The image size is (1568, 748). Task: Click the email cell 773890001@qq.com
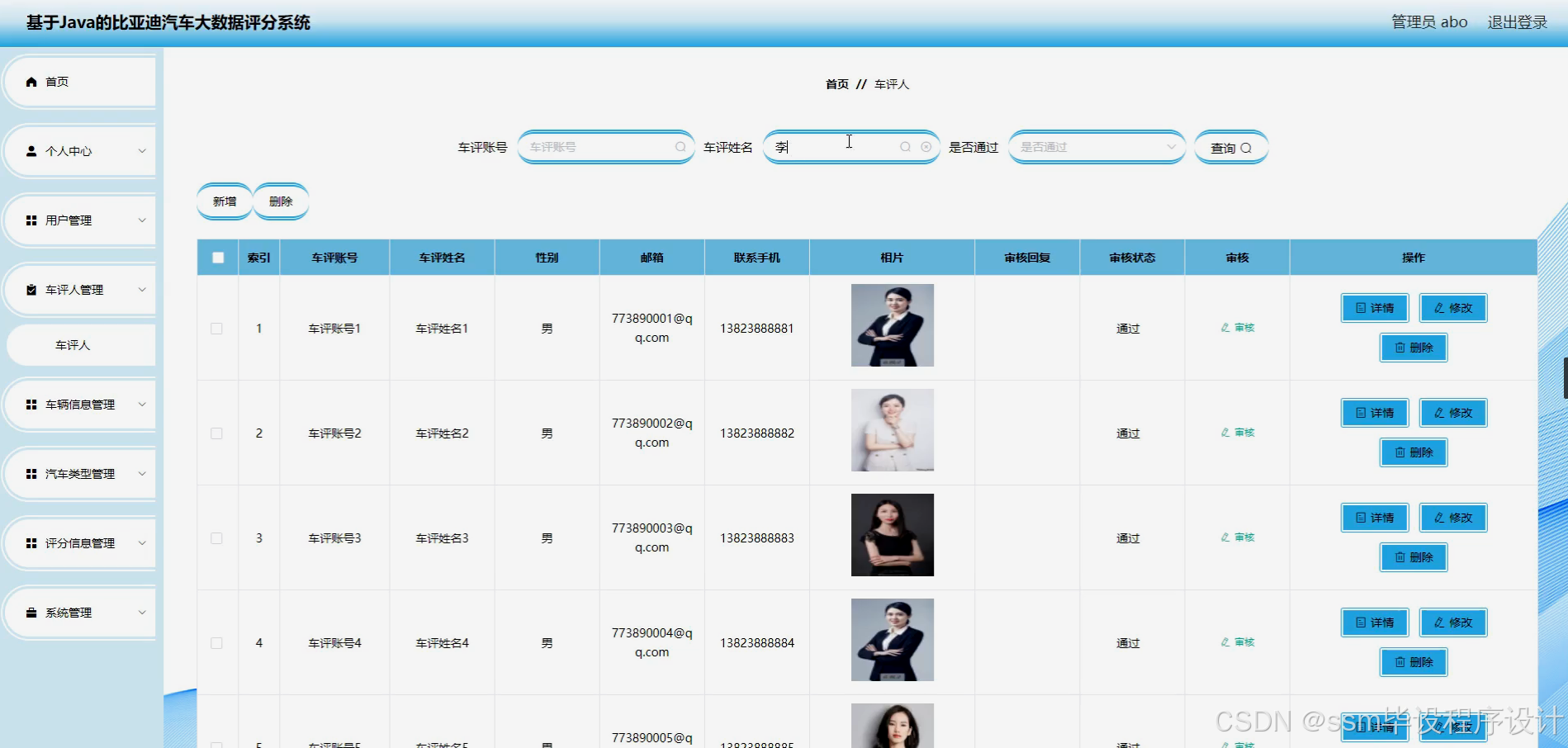652,328
